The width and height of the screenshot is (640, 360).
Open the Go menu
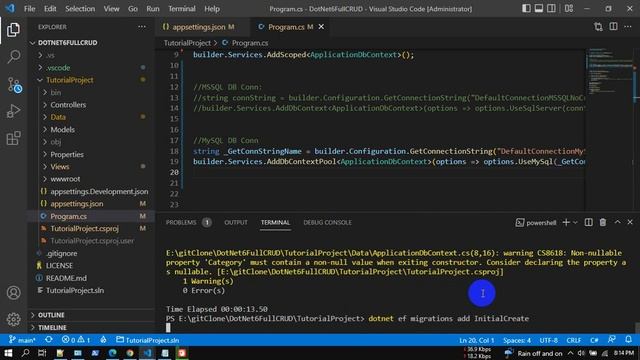tap(133, 9)
